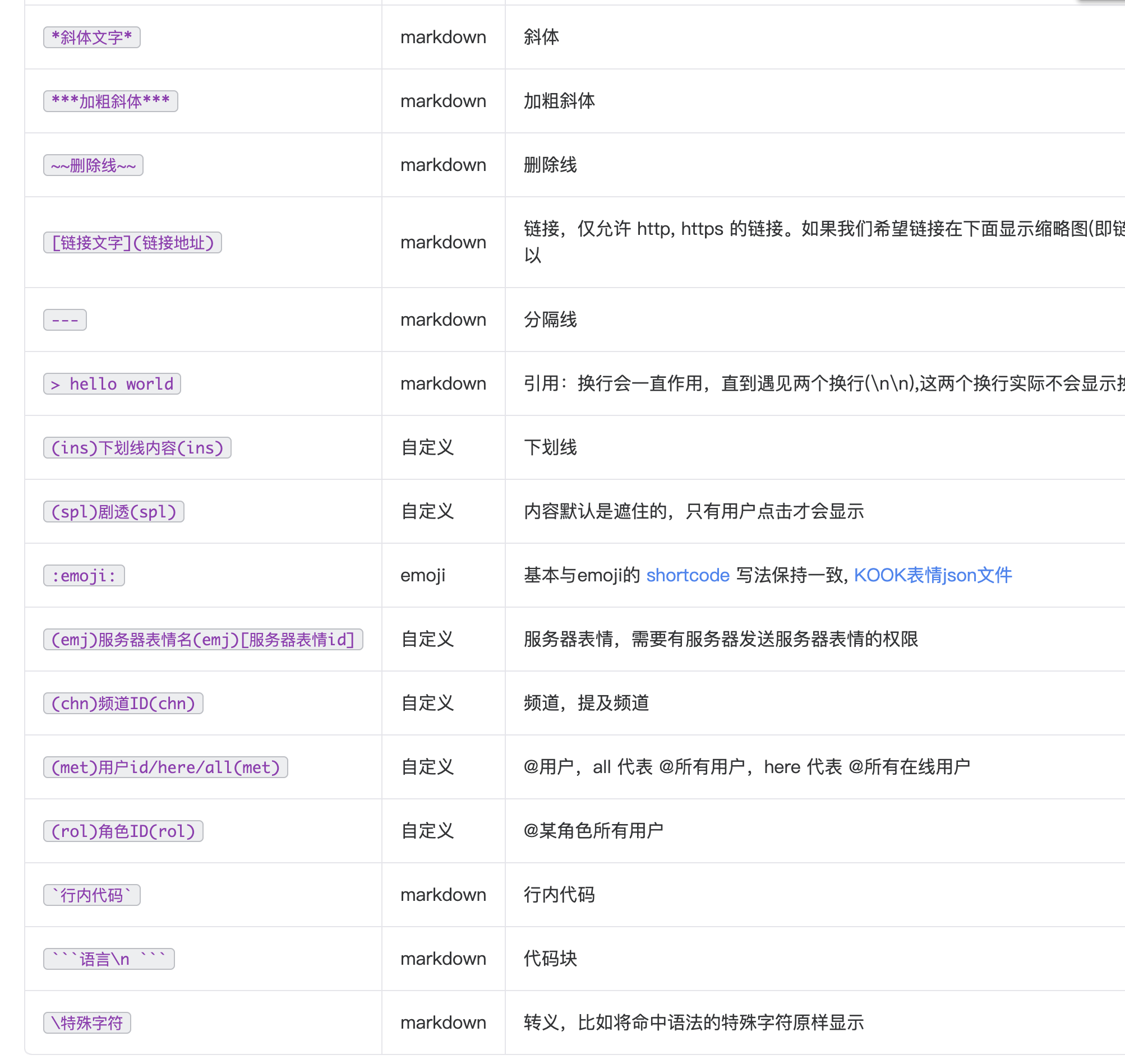Open the KOOK表情json文件 link

coord(932,575)
